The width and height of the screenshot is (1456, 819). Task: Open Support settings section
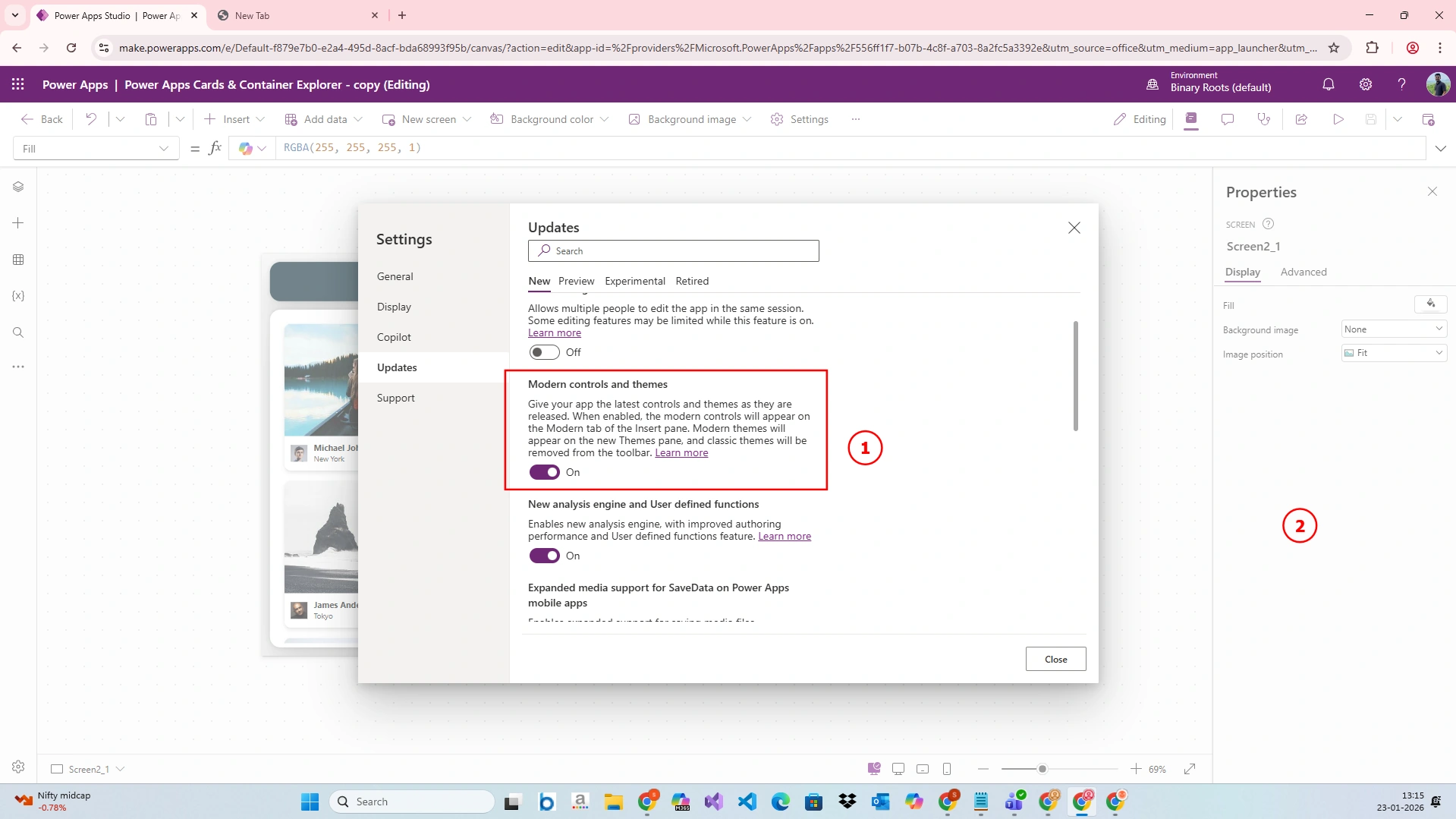[x=396, y=398]
